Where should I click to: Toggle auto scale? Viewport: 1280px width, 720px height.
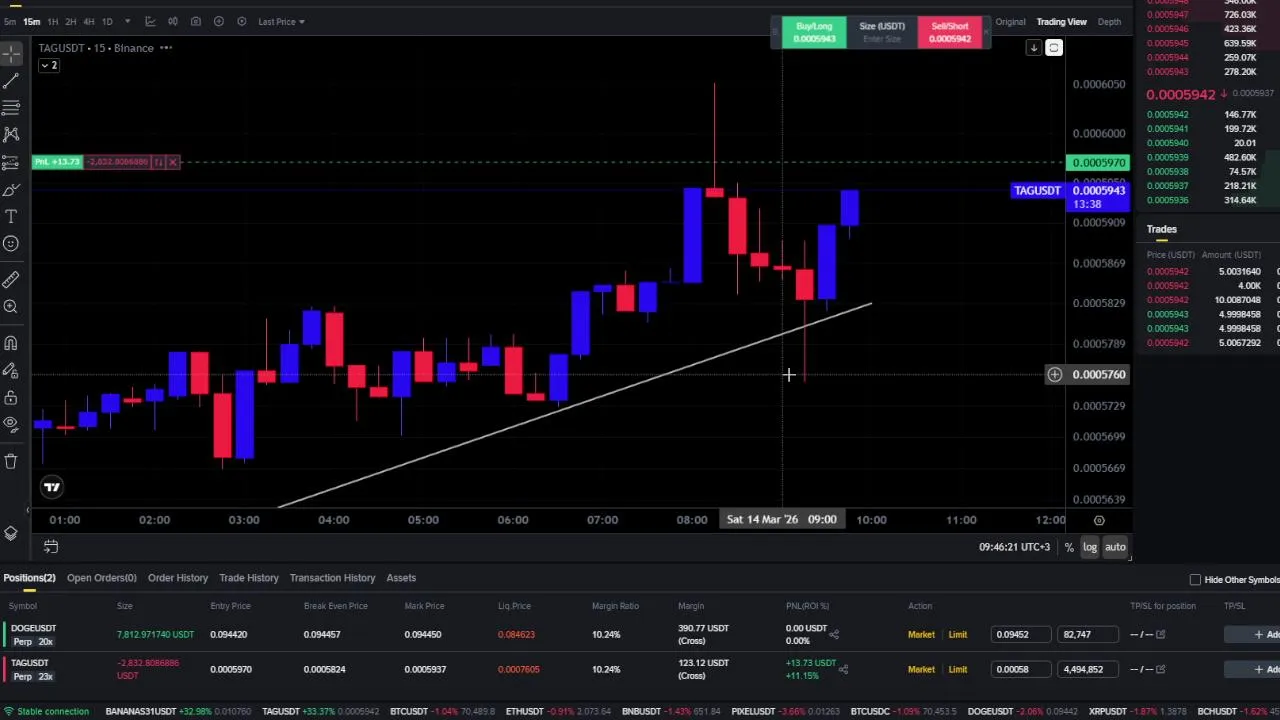pos(1115,547)
